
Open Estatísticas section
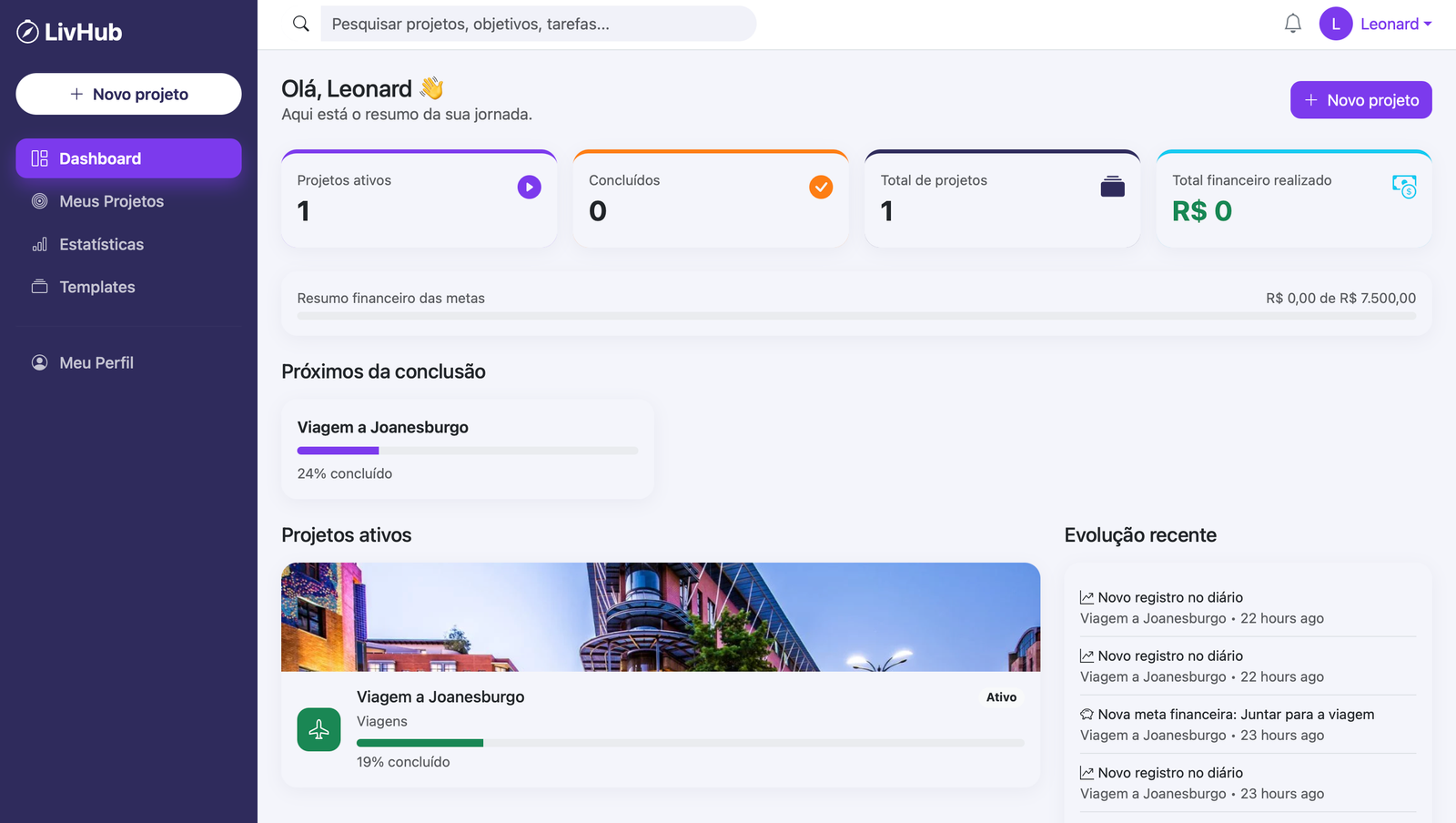(128, 244)
